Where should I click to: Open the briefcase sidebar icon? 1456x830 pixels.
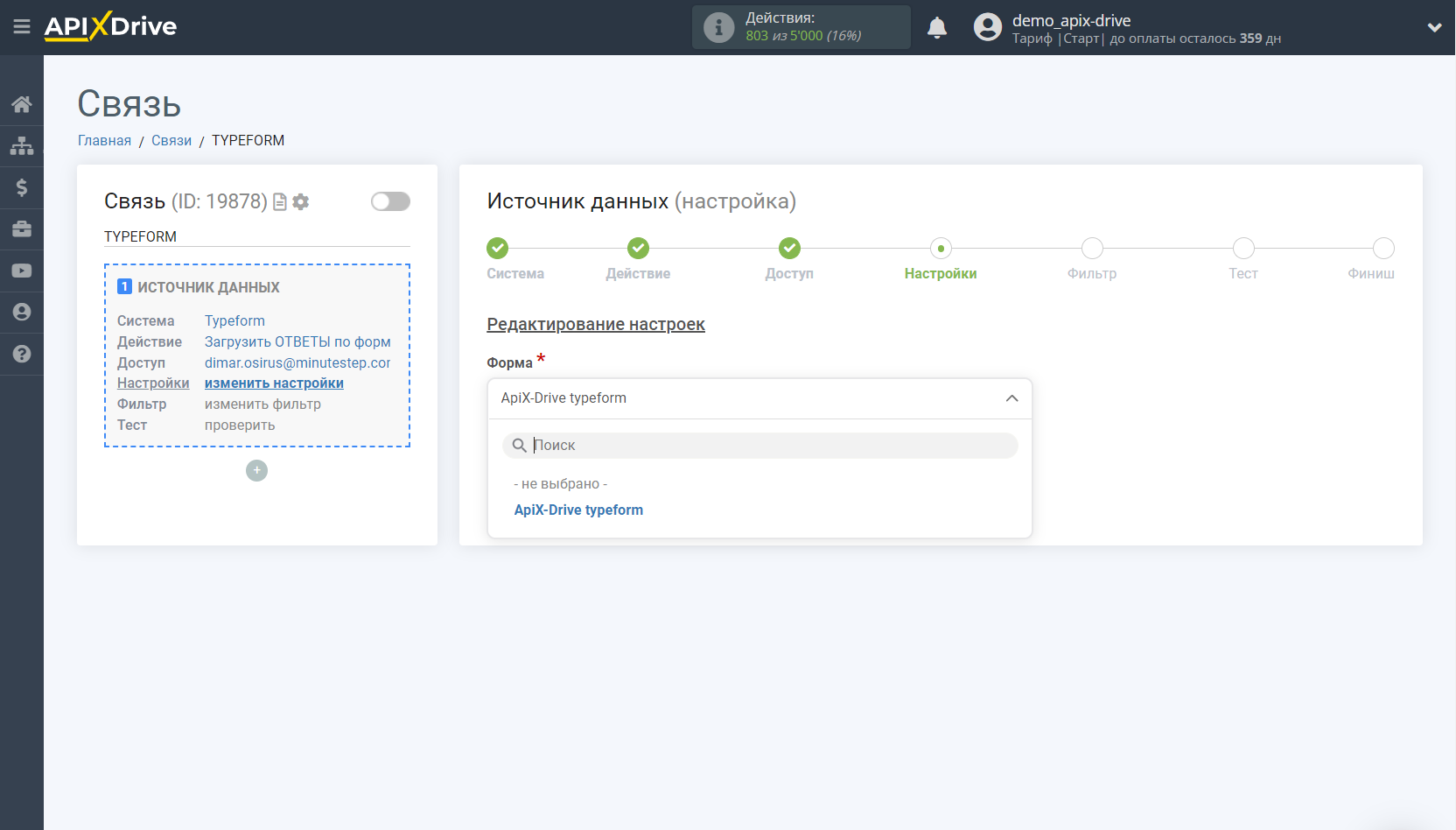[x=22, y=229]
